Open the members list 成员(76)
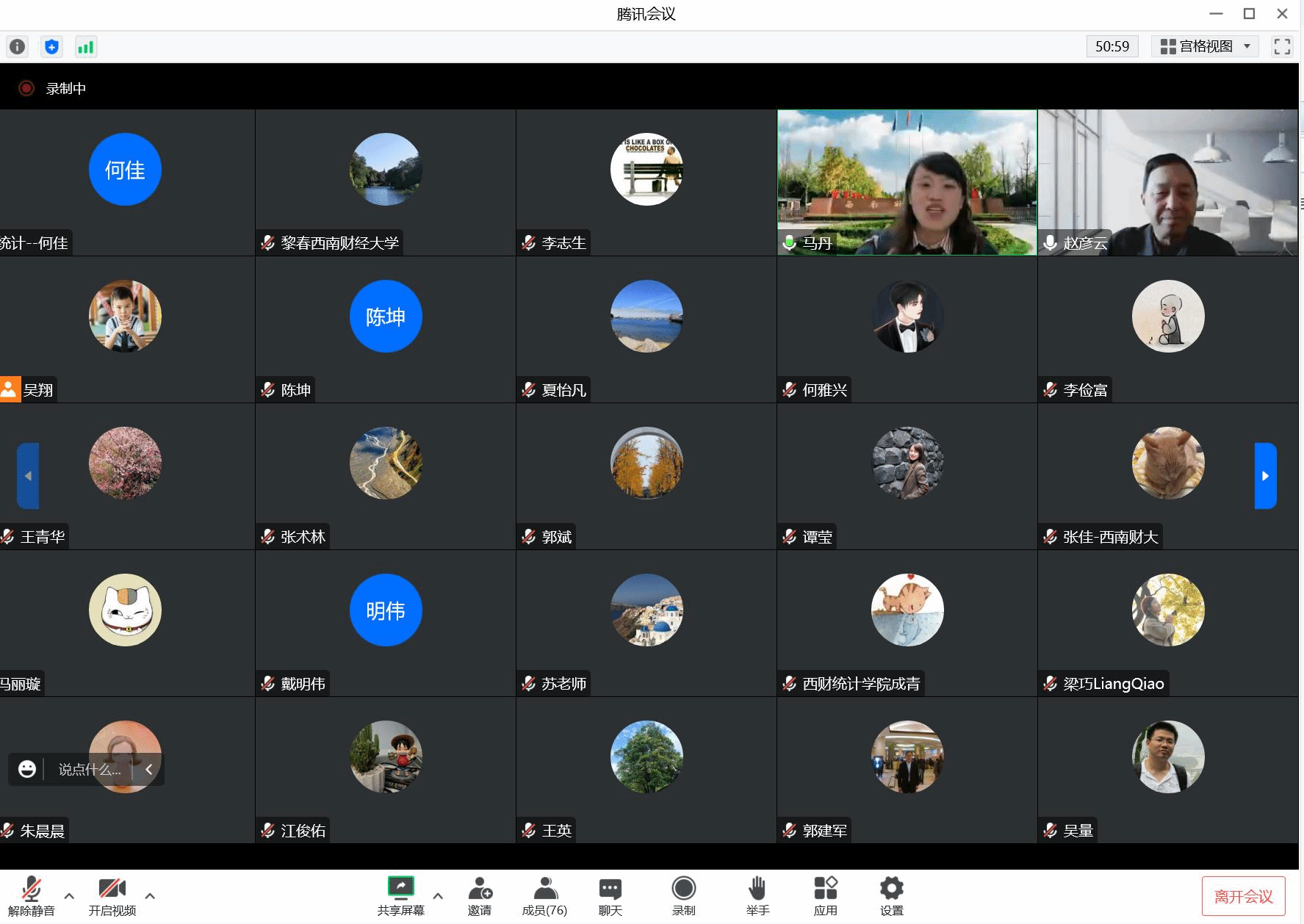This screenshot has height=924, width=1304. [x=544, y=896]
